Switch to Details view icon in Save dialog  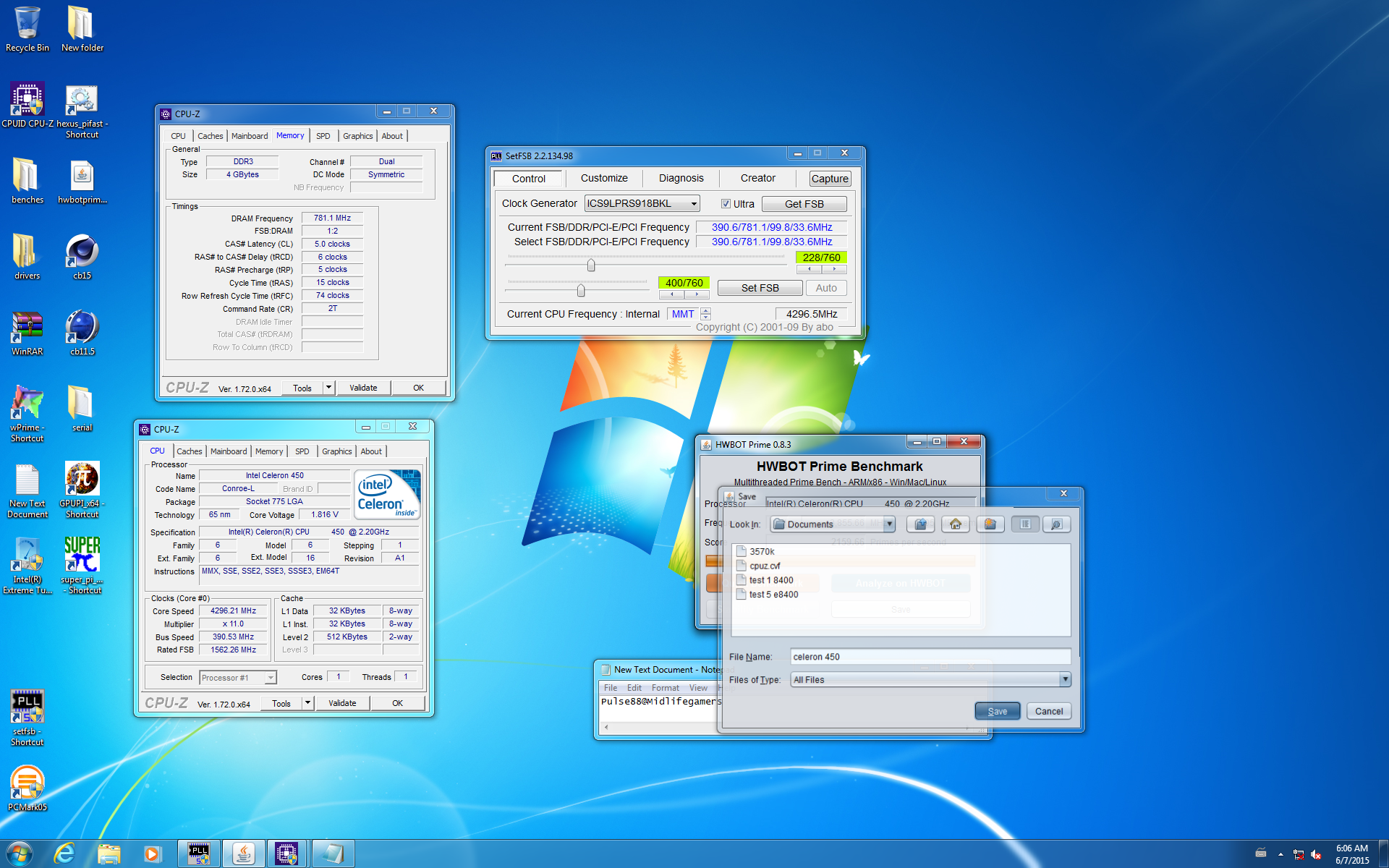[x=1057, y=524]
